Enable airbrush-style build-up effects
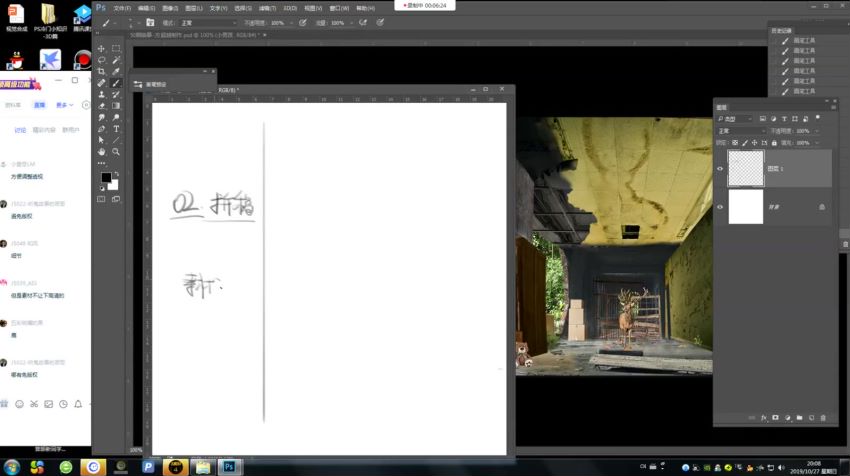 coord(363,23)
